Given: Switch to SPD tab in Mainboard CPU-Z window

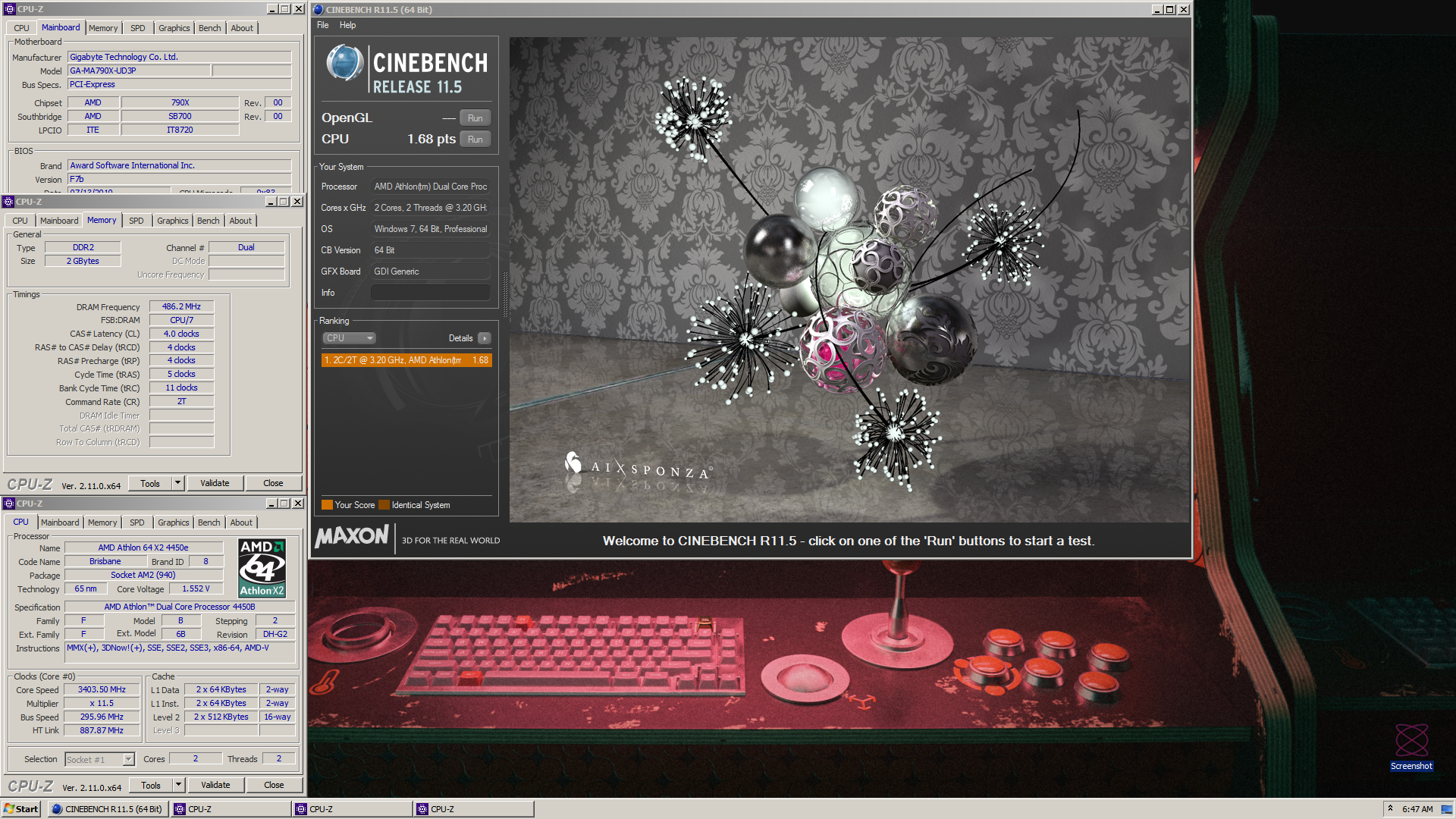Looking at the screenshot, I should coord(137,28).
